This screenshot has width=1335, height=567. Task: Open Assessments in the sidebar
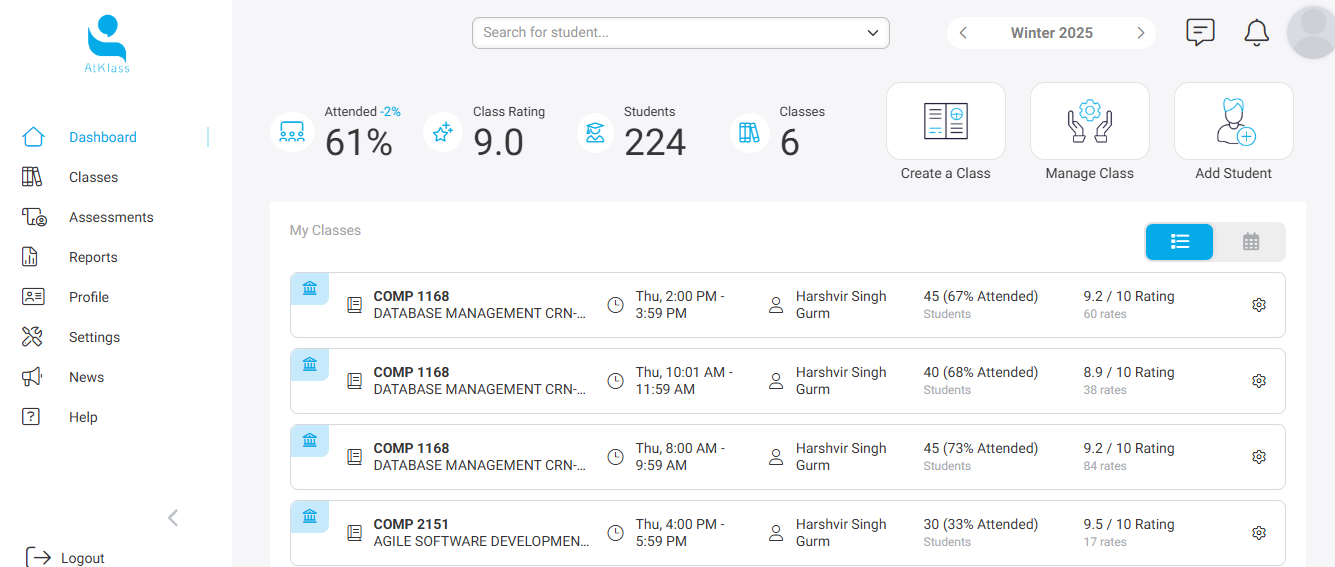pyautogui.click(x=111, y=217)
